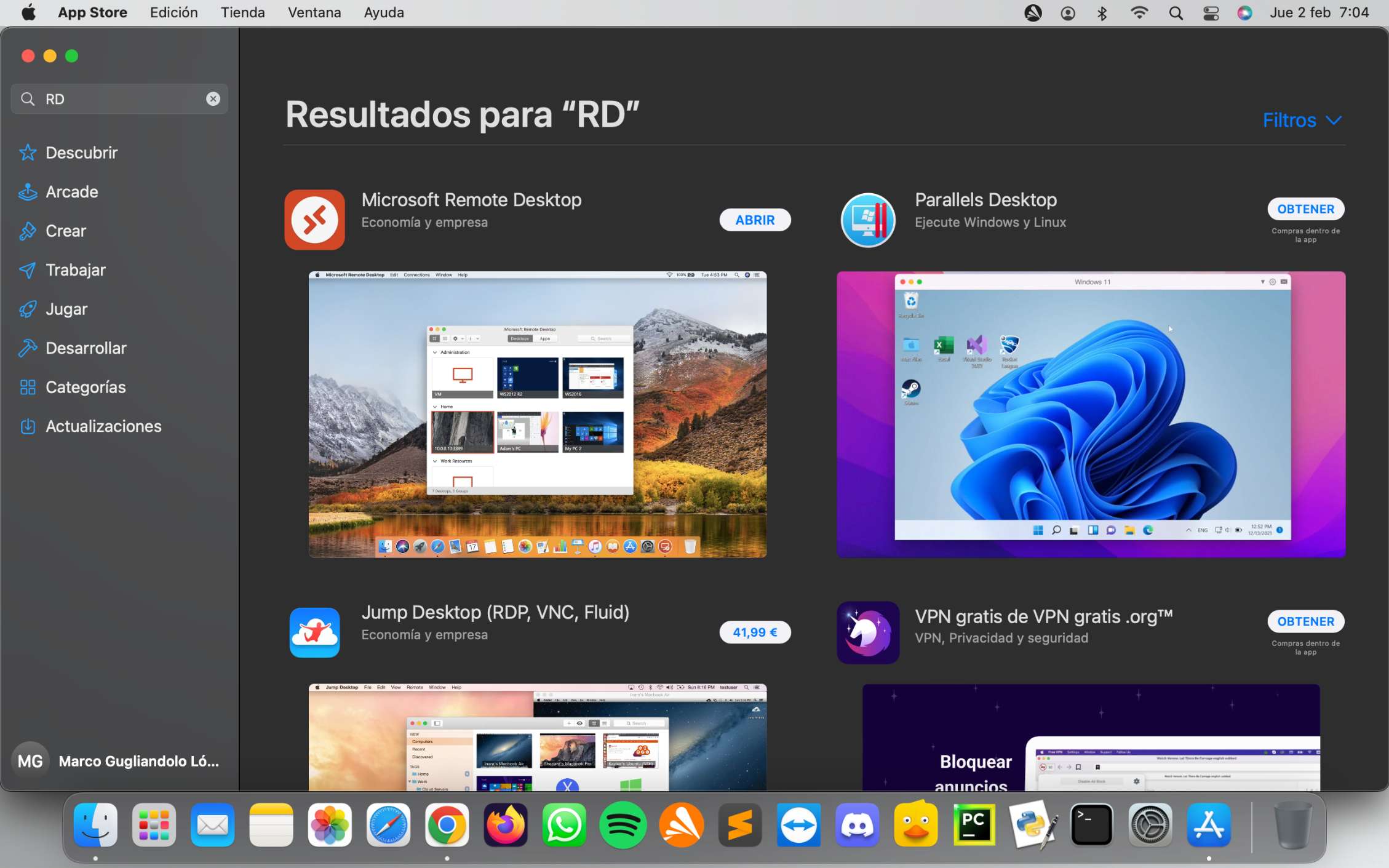
Task: Open the App Store menu
Action: tap(92, 12)
